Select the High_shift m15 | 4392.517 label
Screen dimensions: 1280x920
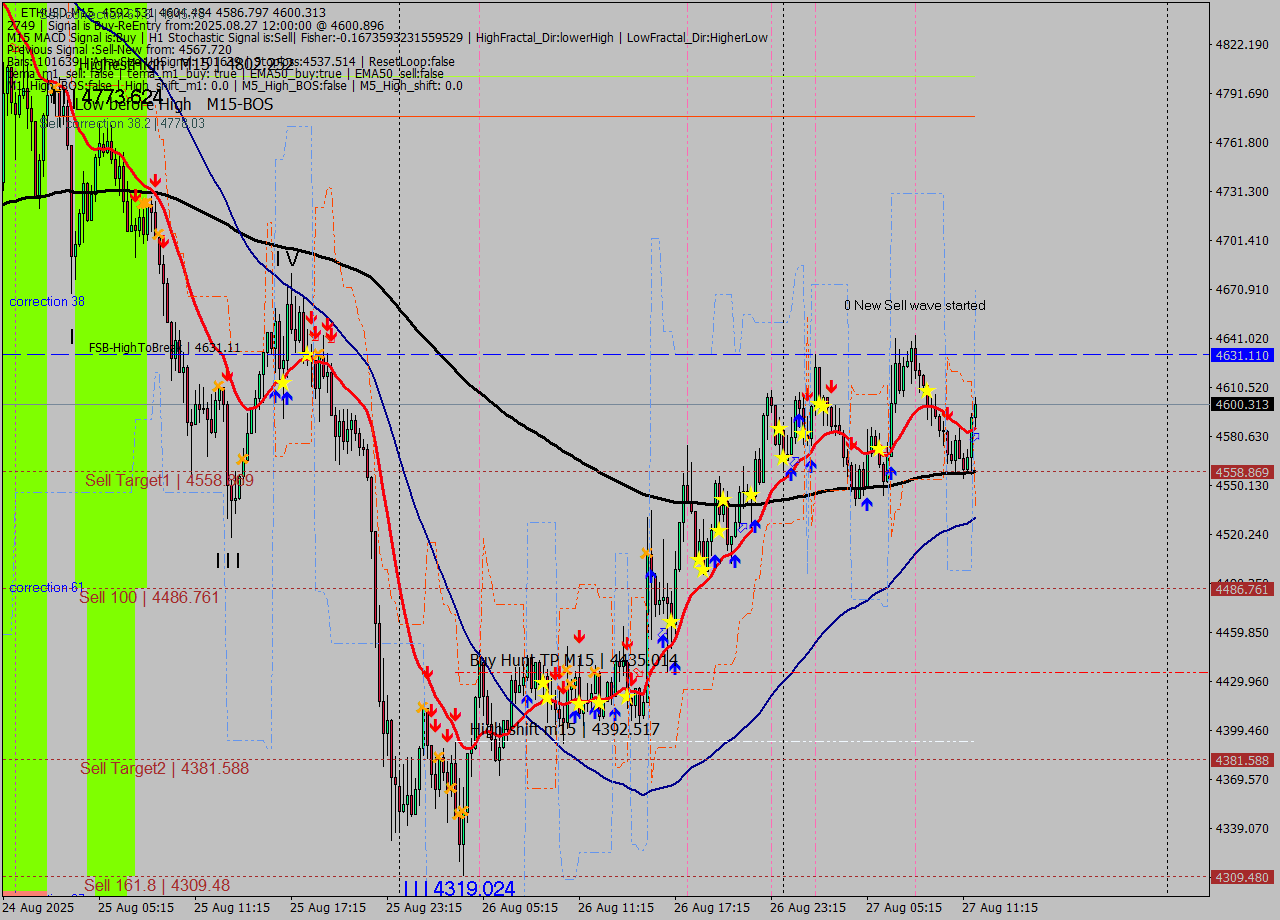pos(565,729)
